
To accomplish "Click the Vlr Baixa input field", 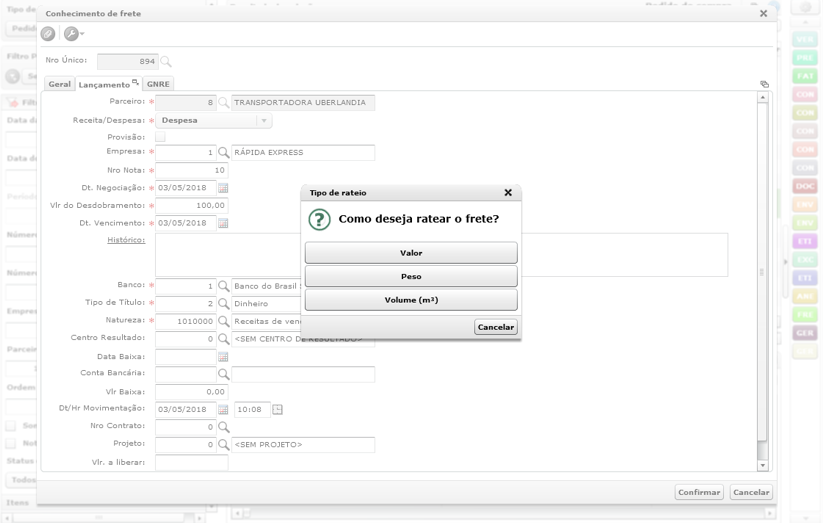I will tap(192, 392).
